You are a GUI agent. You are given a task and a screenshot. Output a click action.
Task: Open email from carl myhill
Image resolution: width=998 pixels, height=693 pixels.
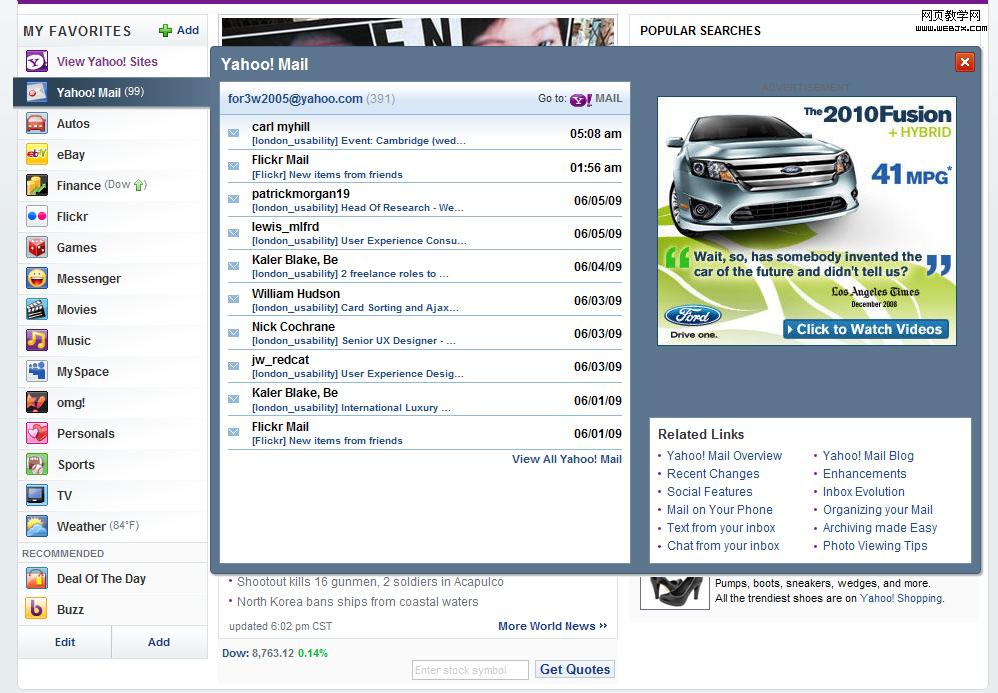tap(281, 127)
